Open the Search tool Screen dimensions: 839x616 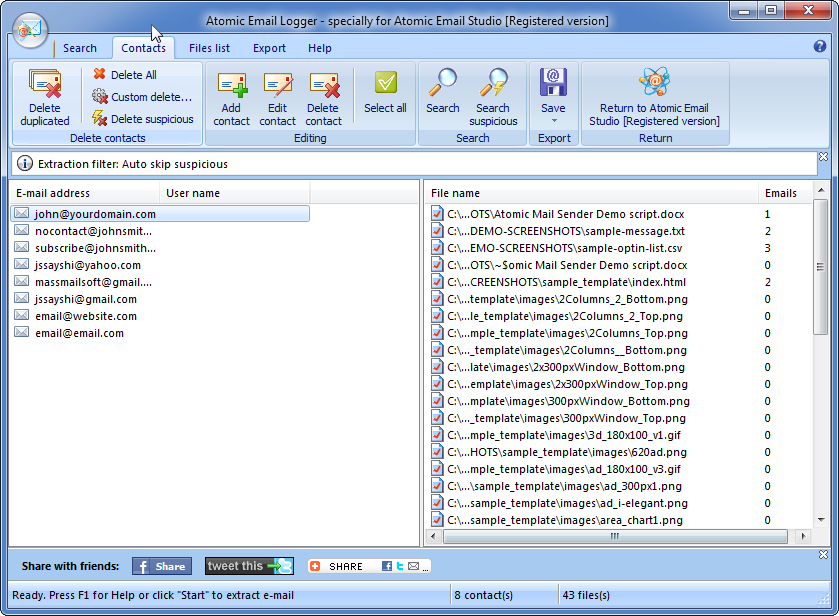point(442,96)
